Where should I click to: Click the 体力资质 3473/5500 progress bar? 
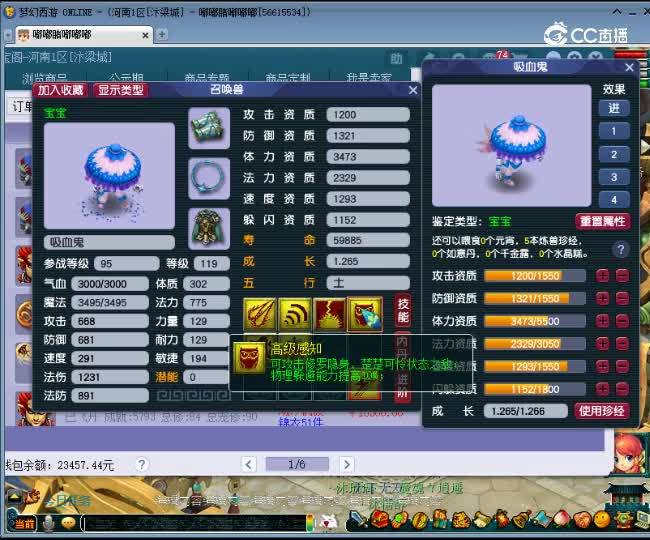(535, 321)
